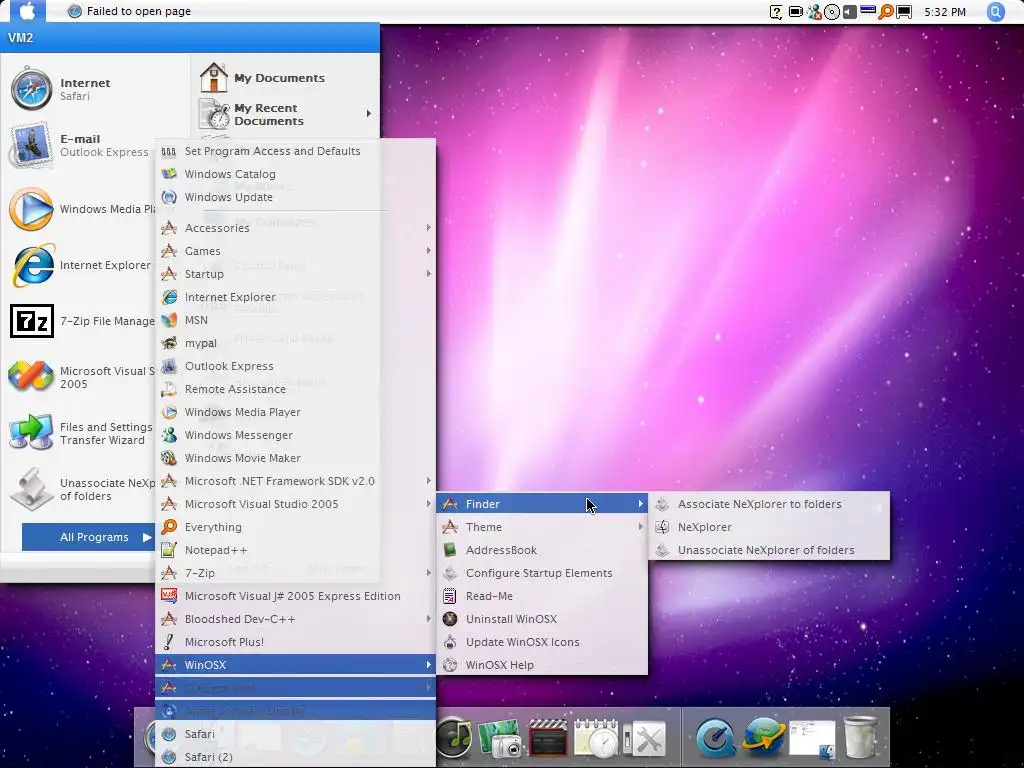Image resolution: width=1024 pixels, height=768 pixels.
Task: Open WinOSX Help
Action: 542,665
